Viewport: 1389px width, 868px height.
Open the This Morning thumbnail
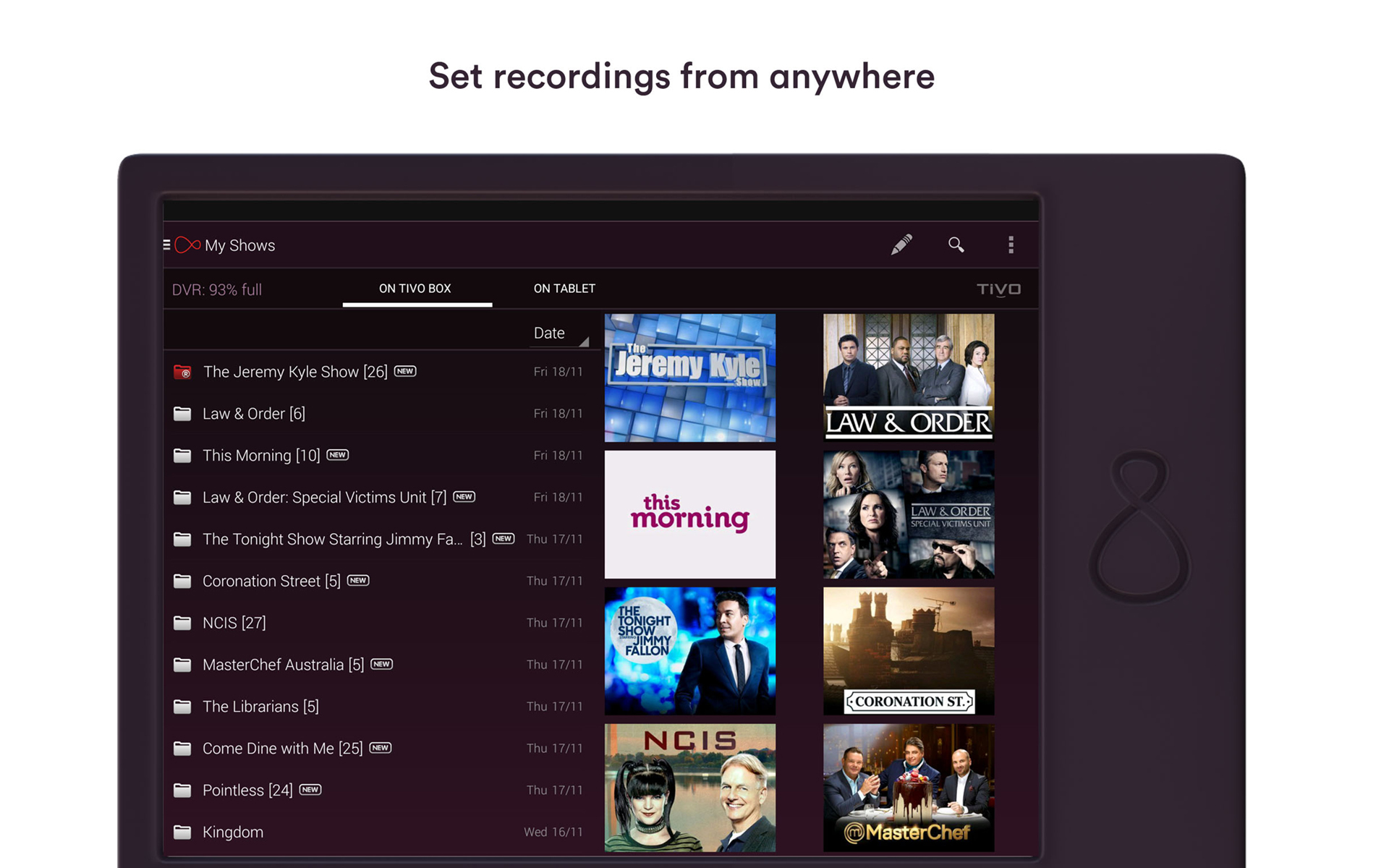tap(689, 514)
